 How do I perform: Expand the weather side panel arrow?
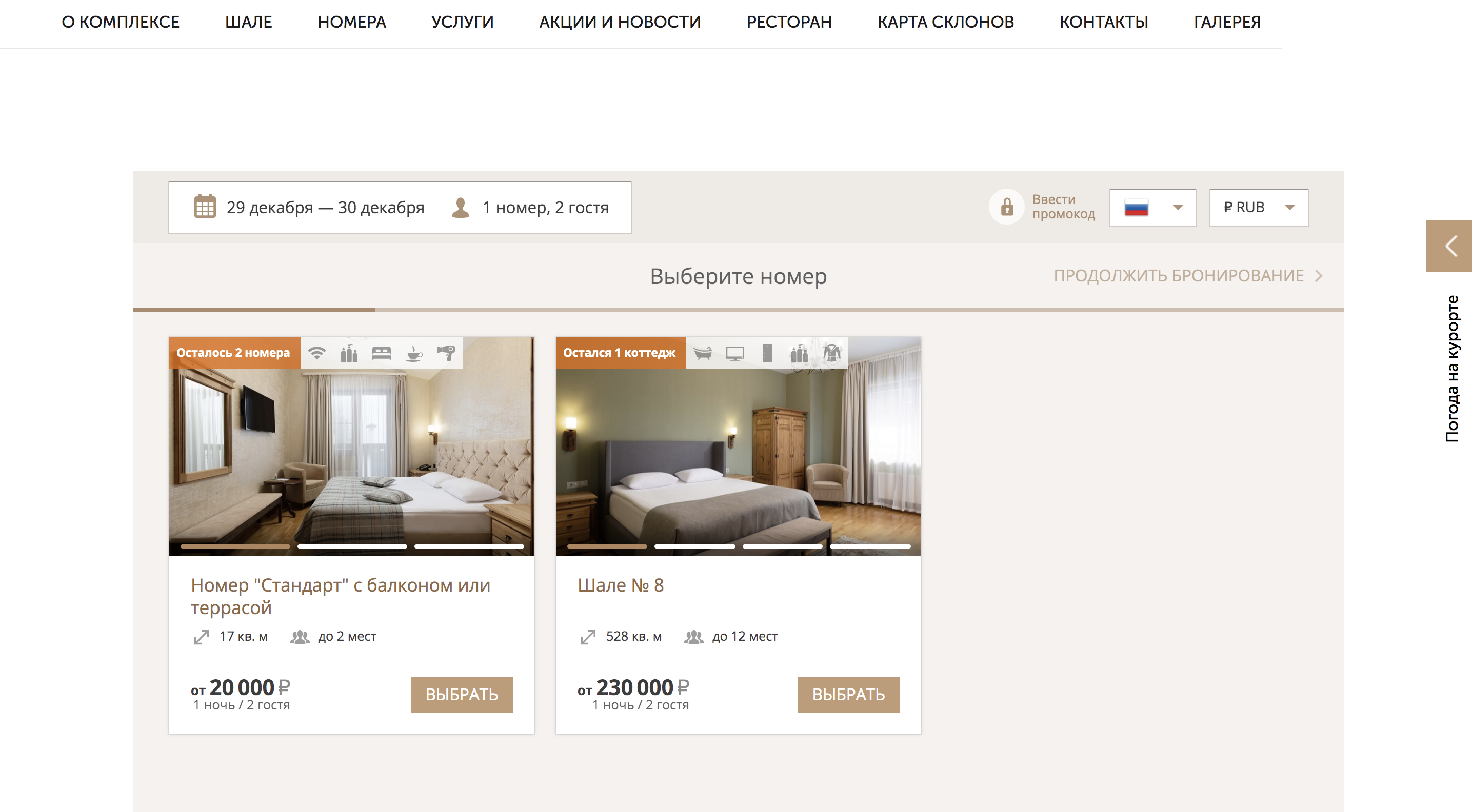click(1449, 246)
